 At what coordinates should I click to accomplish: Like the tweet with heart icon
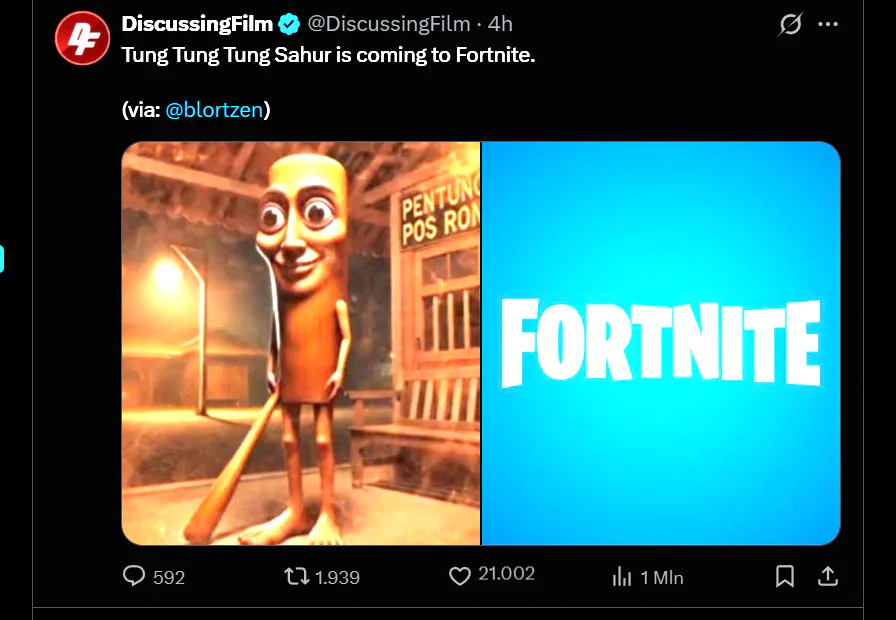click(459, 576)
